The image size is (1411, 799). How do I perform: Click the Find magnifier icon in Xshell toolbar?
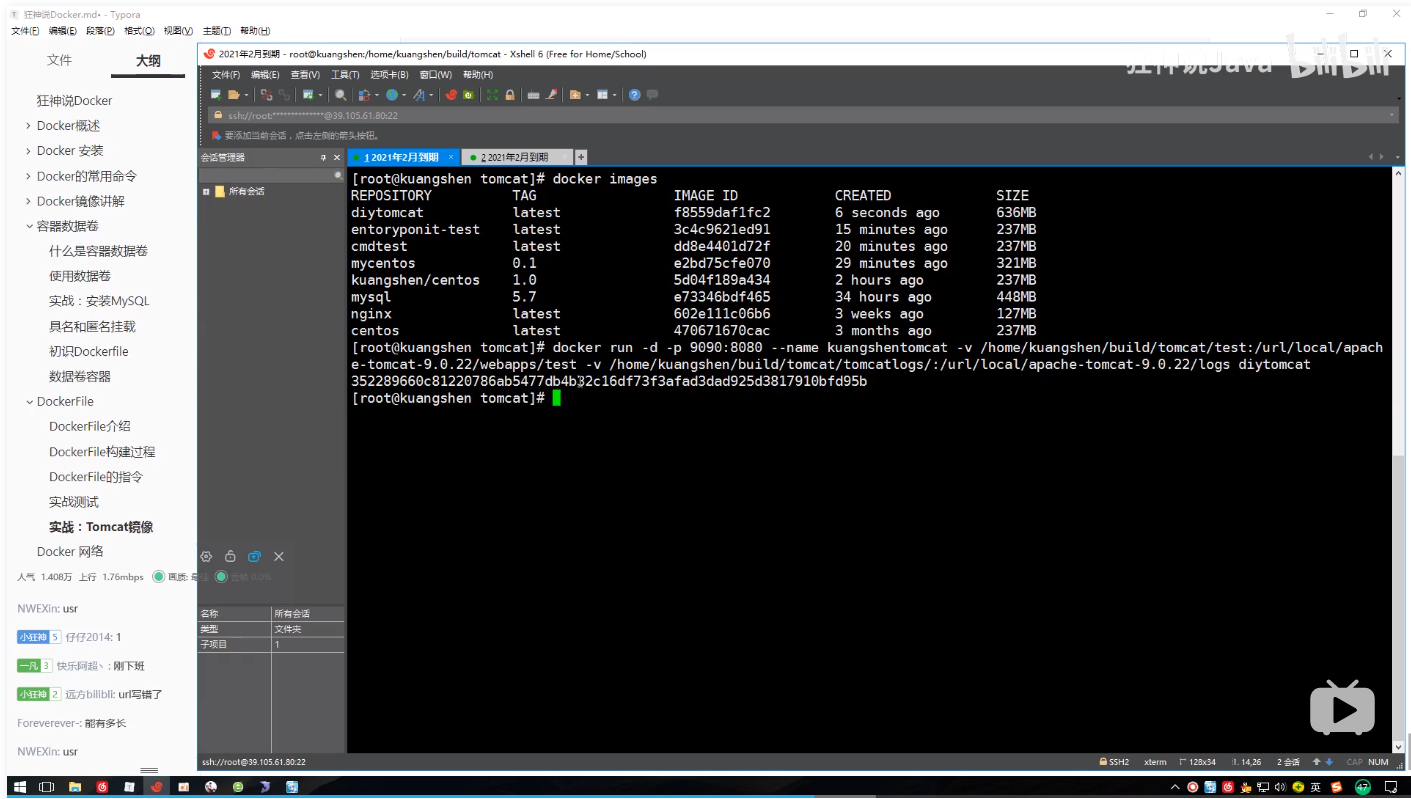[341, 95]
